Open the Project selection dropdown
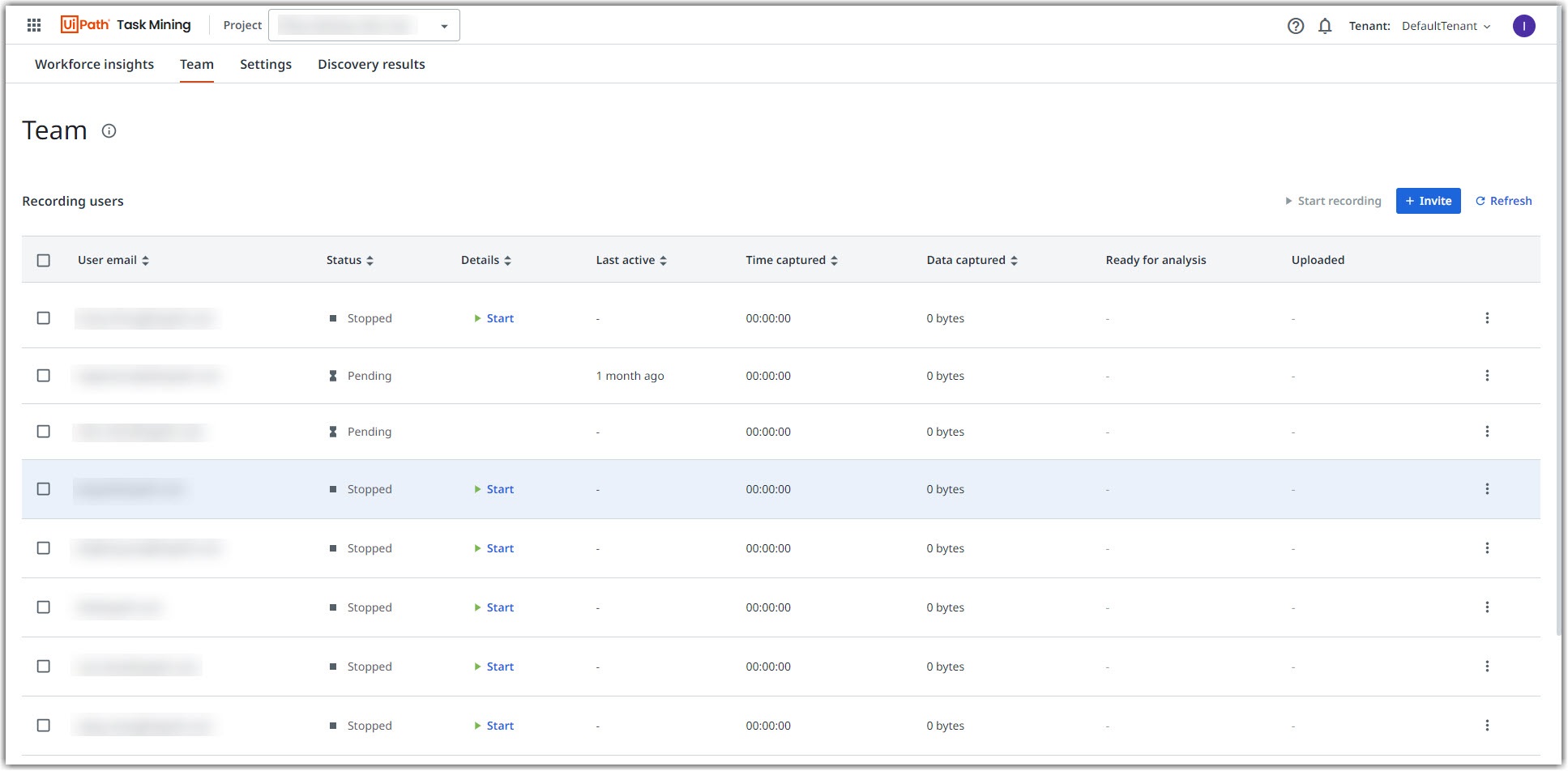 364,25
